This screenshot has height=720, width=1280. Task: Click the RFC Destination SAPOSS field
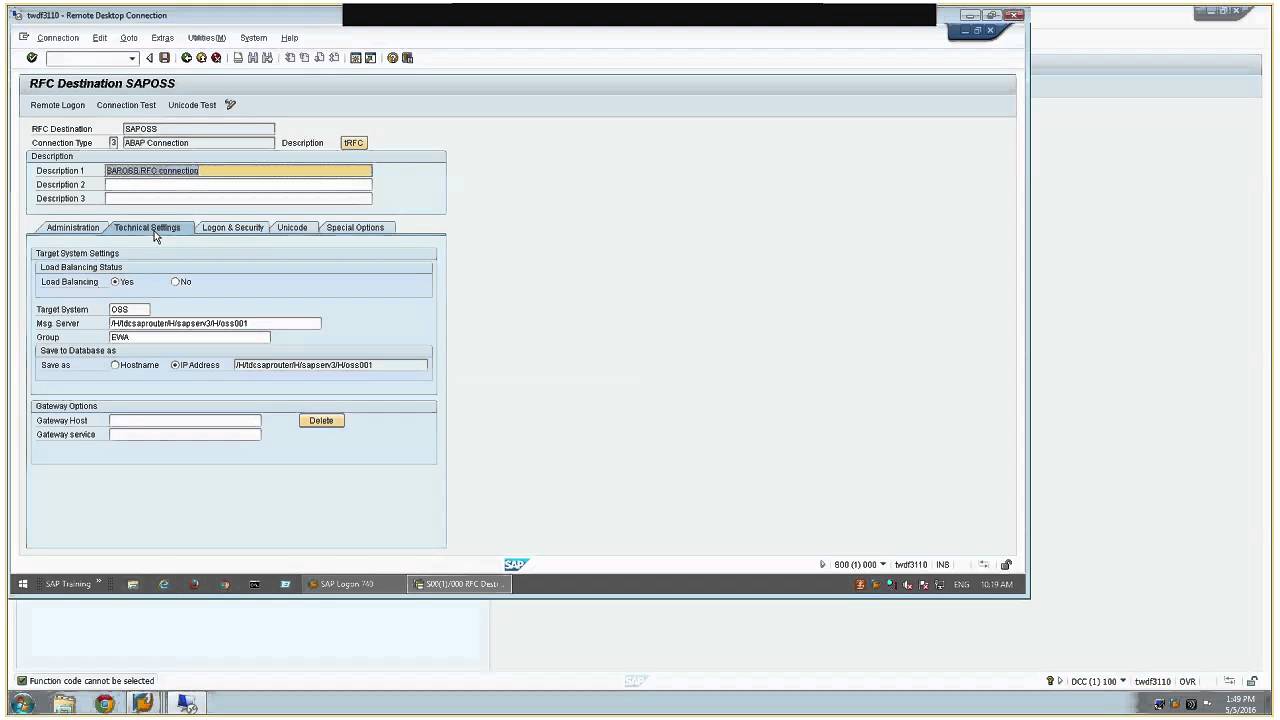[x=198, y=129]
